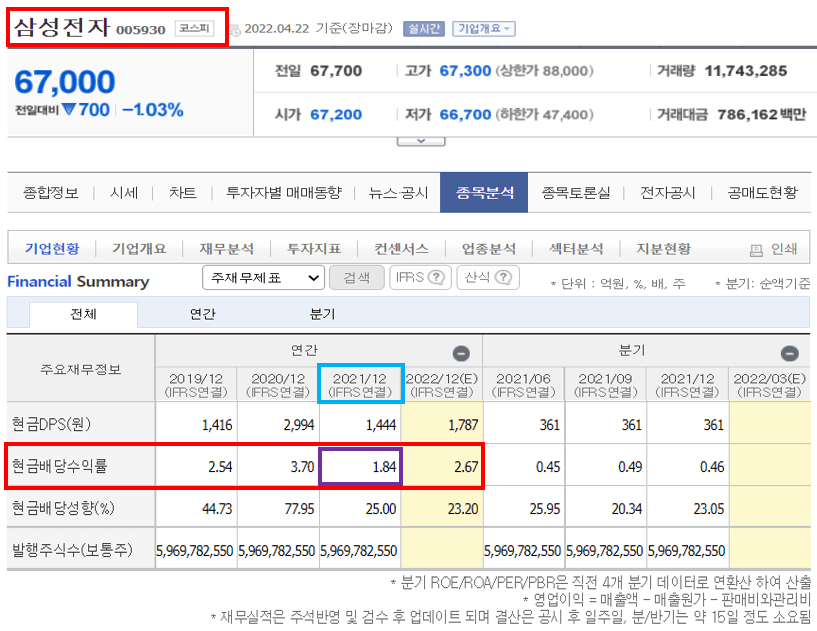817x631 pixels.
Task: Select the 섹터분석 sub-tab
Action: (576, 249)
